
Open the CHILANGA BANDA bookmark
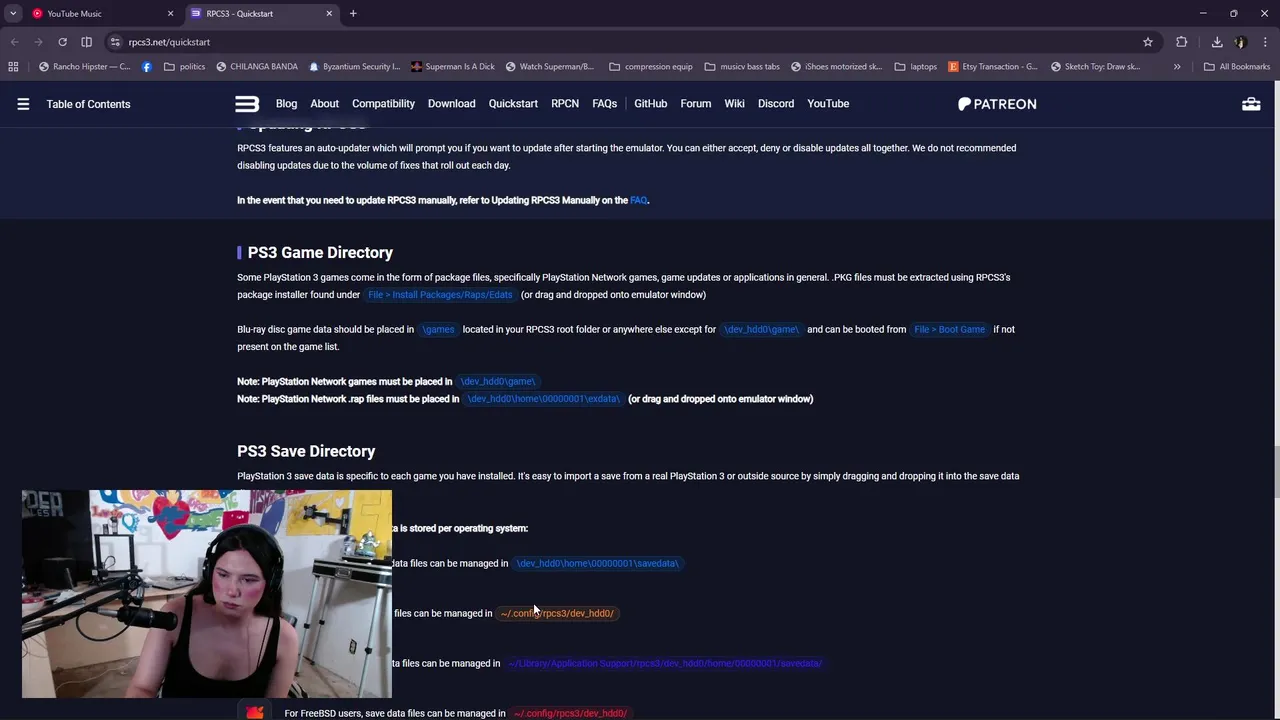(256, 67)
